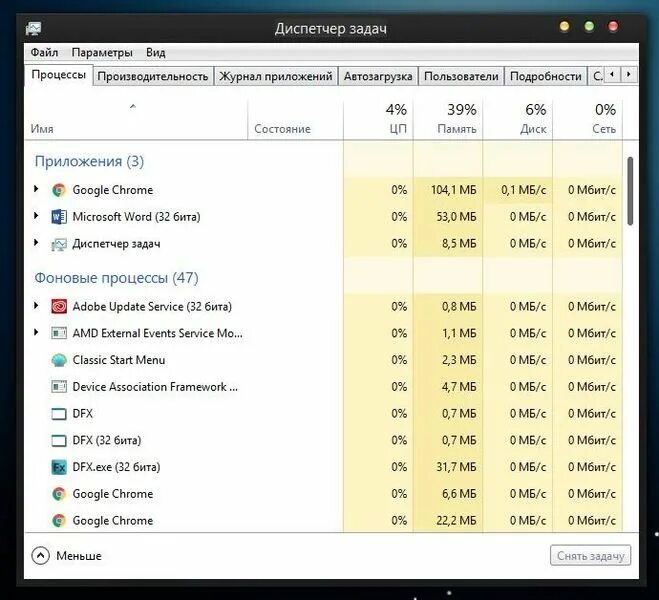
Task: Switch to the Автозагрузка tab
Action: 378,76
